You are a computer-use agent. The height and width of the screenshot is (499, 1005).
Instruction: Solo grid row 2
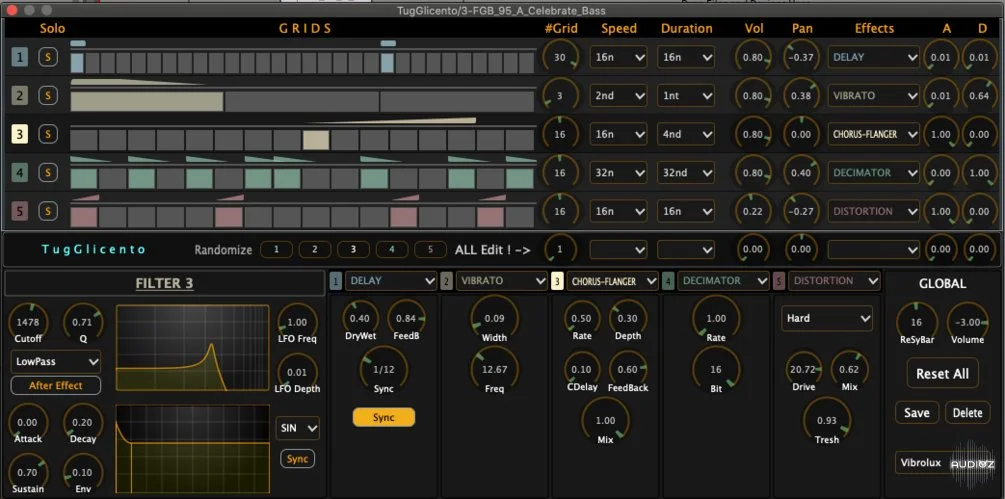(x=48, y=95)
